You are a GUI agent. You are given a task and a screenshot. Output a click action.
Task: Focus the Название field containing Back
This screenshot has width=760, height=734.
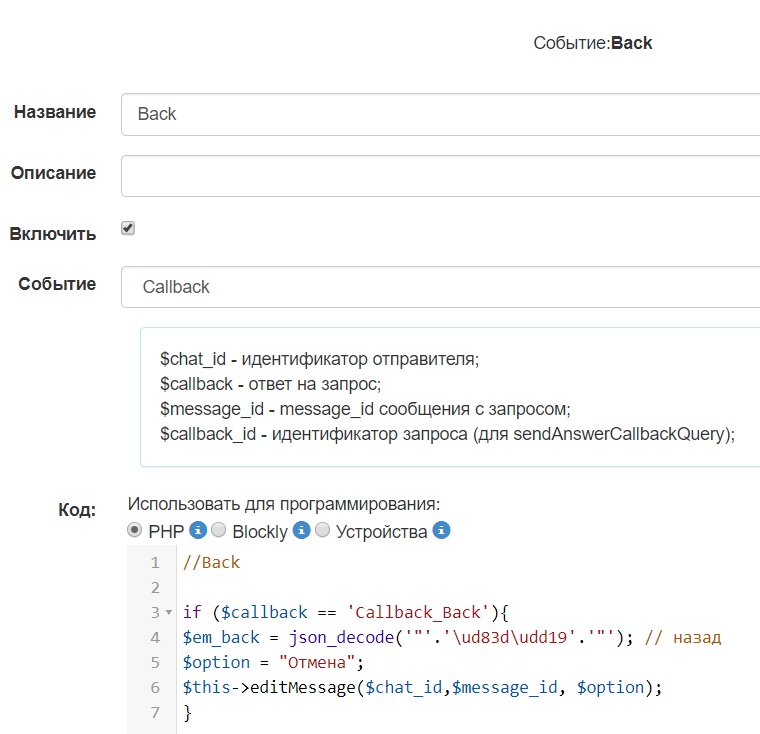point(440,114)
